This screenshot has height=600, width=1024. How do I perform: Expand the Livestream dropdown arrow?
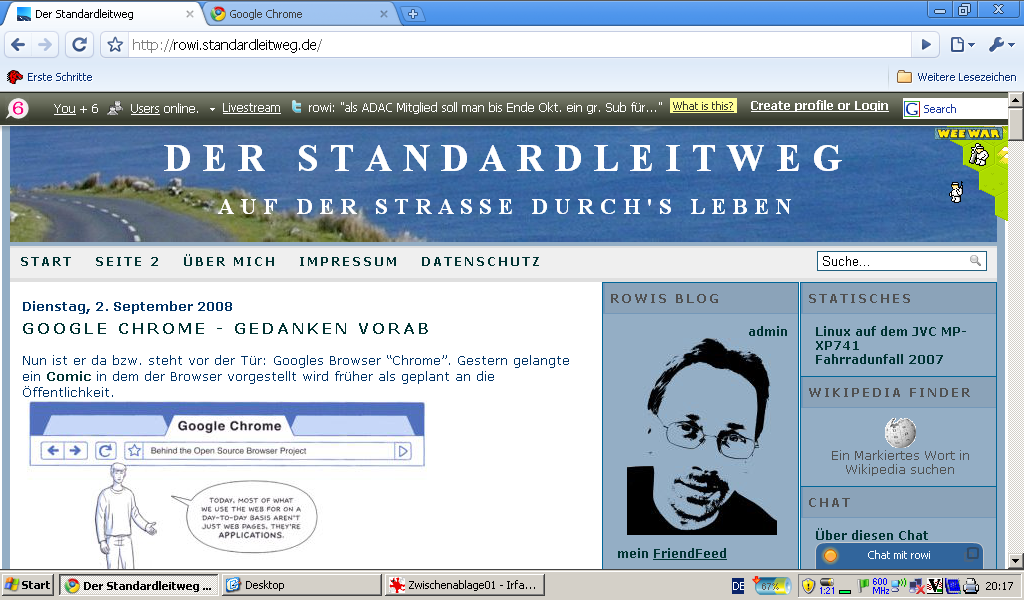click(212, 108)
